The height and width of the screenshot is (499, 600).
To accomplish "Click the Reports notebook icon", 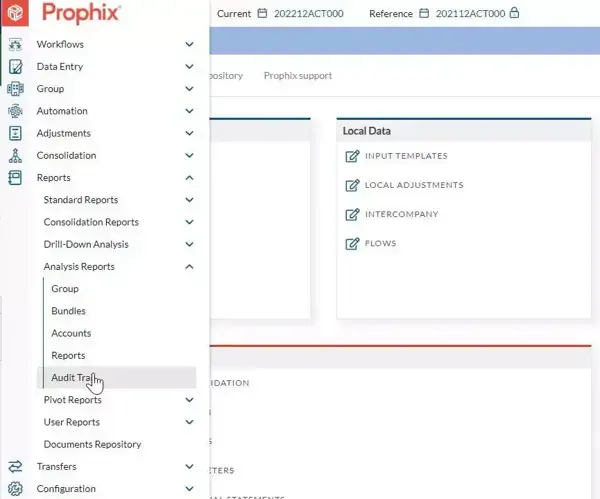I will [x=15, y=178].
